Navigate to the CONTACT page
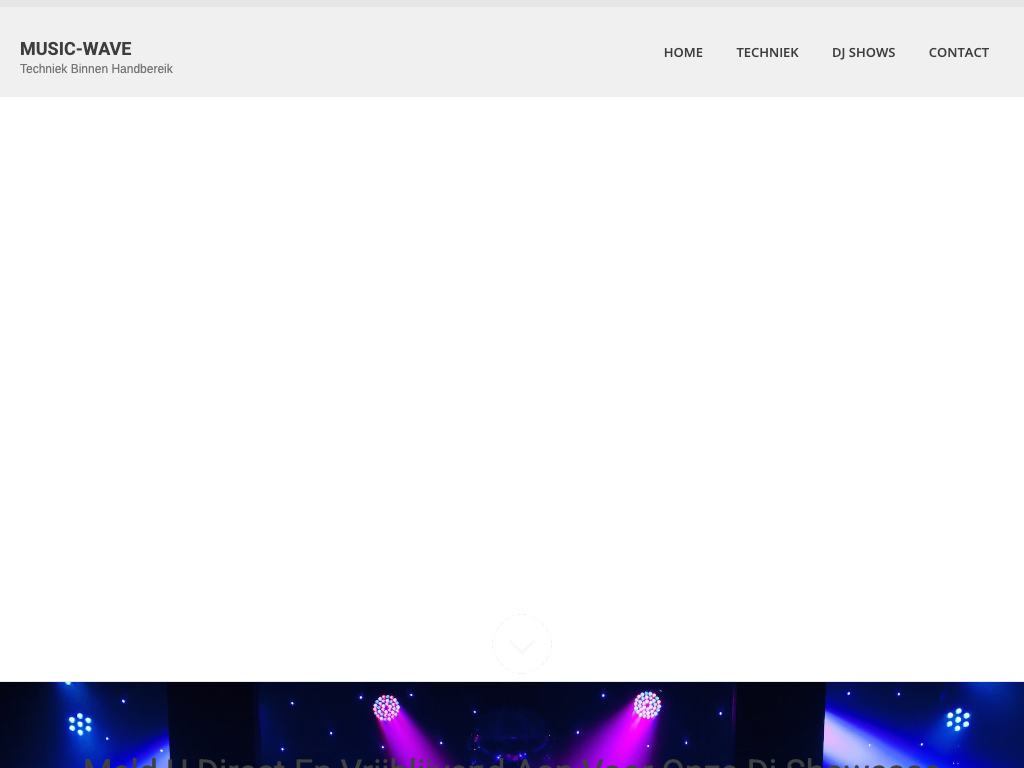The height and width of the screenshot is (768, 1024). point(958,52)
